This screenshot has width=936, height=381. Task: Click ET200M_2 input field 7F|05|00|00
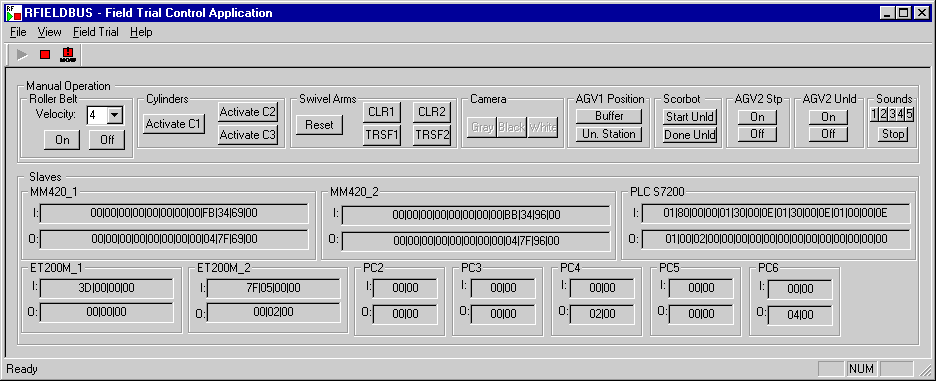click(x=273, y=288)
